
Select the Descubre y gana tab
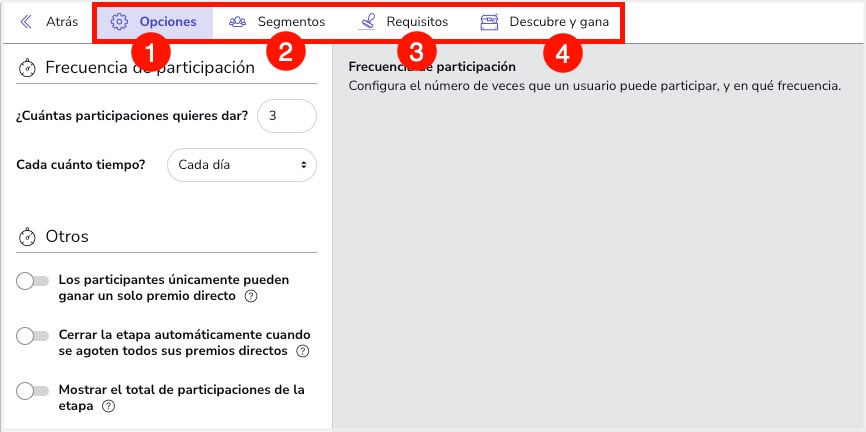coord(558,21)
